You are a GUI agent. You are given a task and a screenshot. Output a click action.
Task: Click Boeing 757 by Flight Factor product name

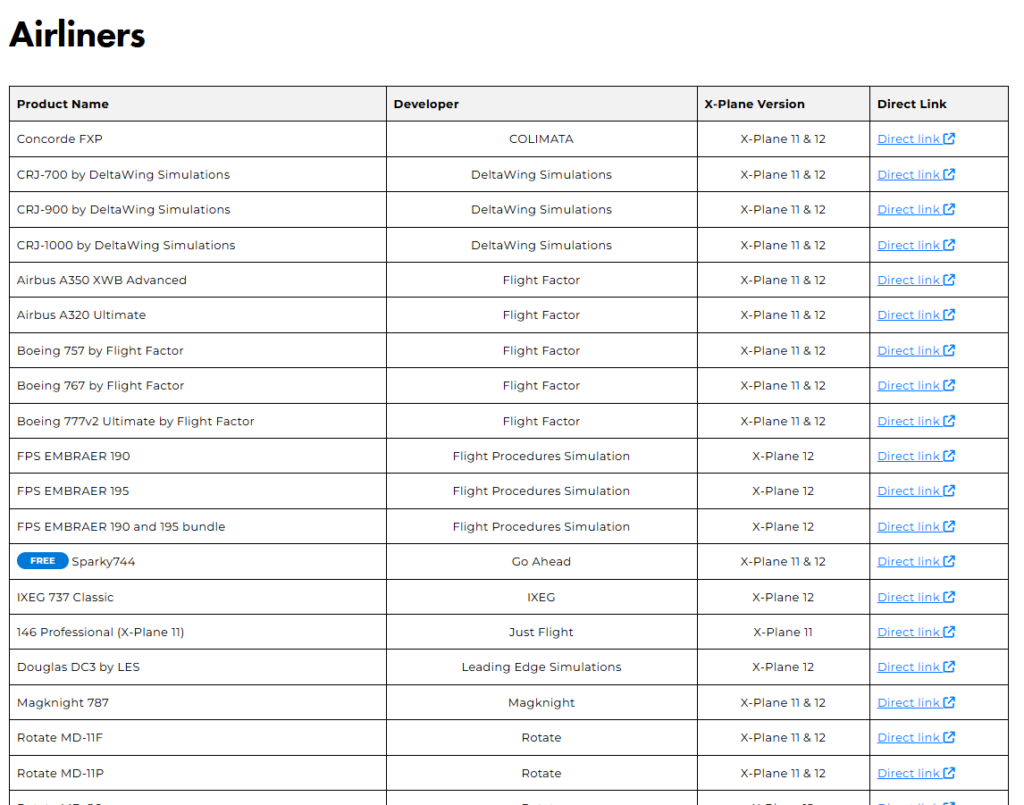point(100,351)
